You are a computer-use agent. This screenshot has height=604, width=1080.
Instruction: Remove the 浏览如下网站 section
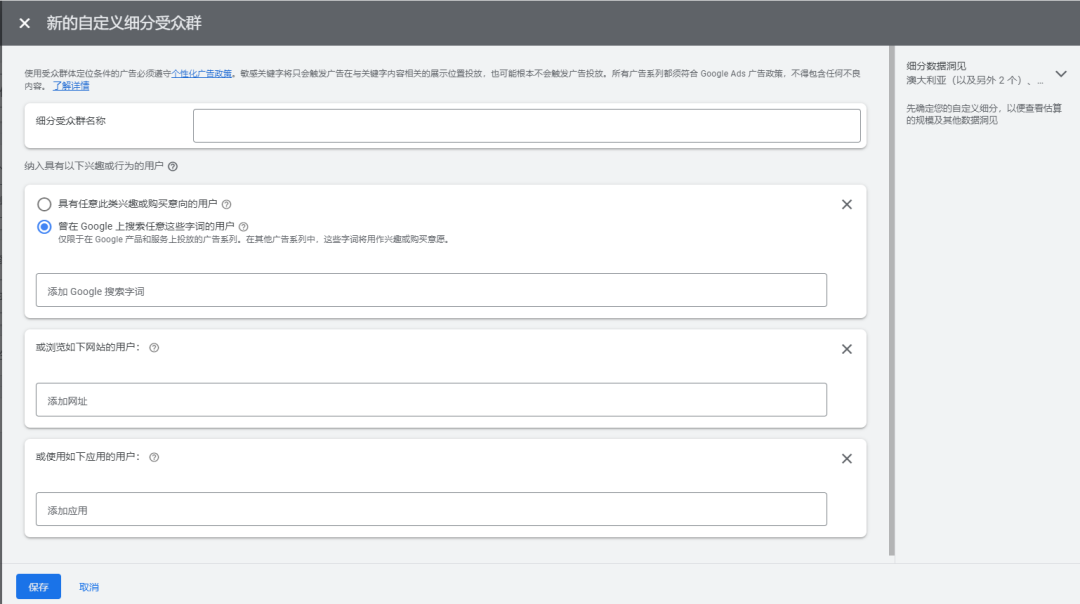847,349
